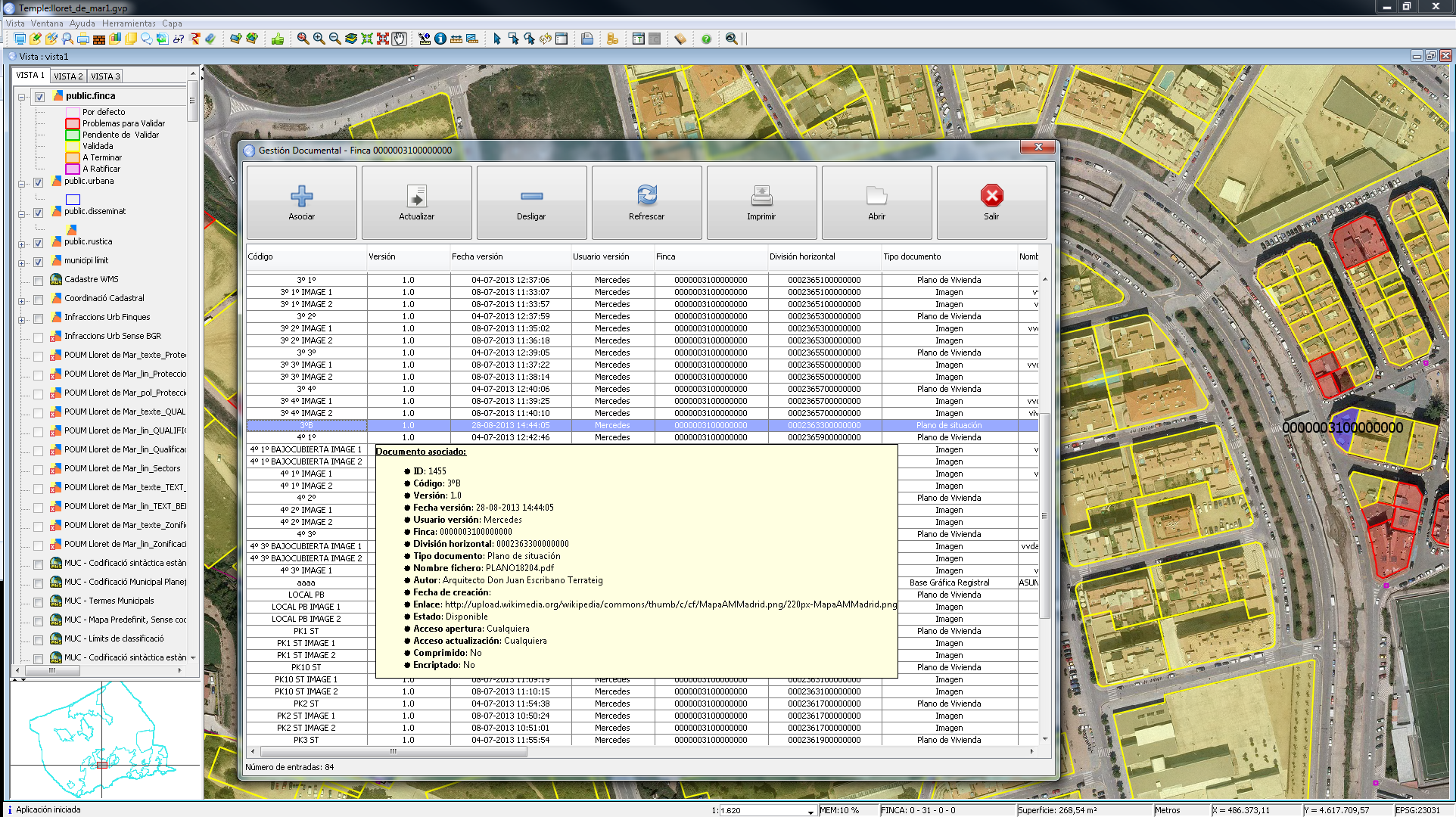Toggle the public.rustica layer checkbox
Viewport: 1456px width, 817px height.
coord(38,243)
